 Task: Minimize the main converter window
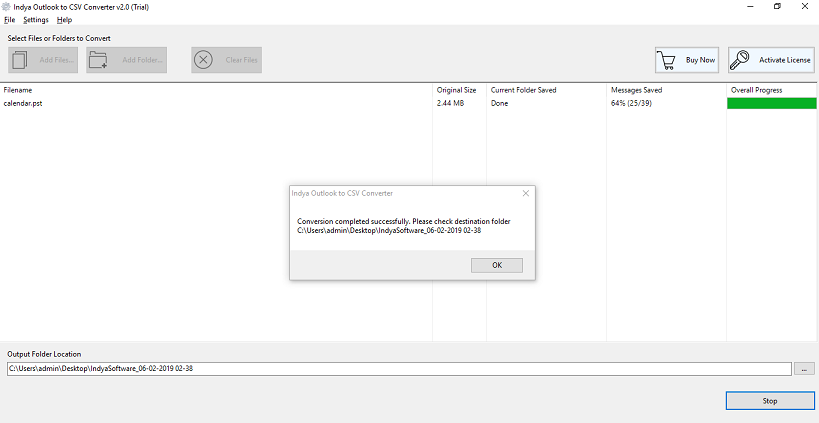(x=751, y=7)
